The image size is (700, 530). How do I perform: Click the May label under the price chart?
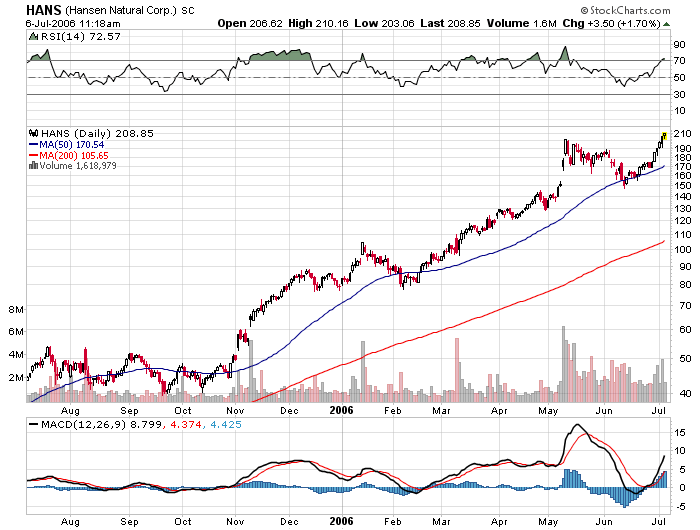pyautogui.click(x=548, y=411)
